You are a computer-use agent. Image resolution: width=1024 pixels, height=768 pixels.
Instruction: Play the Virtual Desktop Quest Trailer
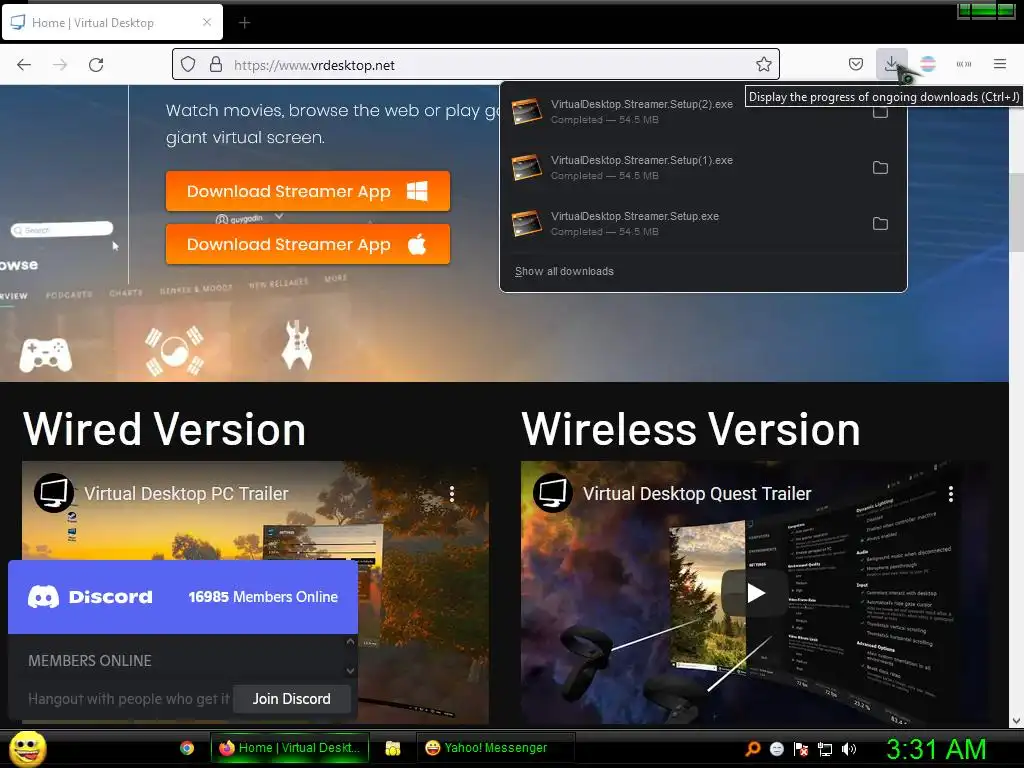[x=755, y=593]
